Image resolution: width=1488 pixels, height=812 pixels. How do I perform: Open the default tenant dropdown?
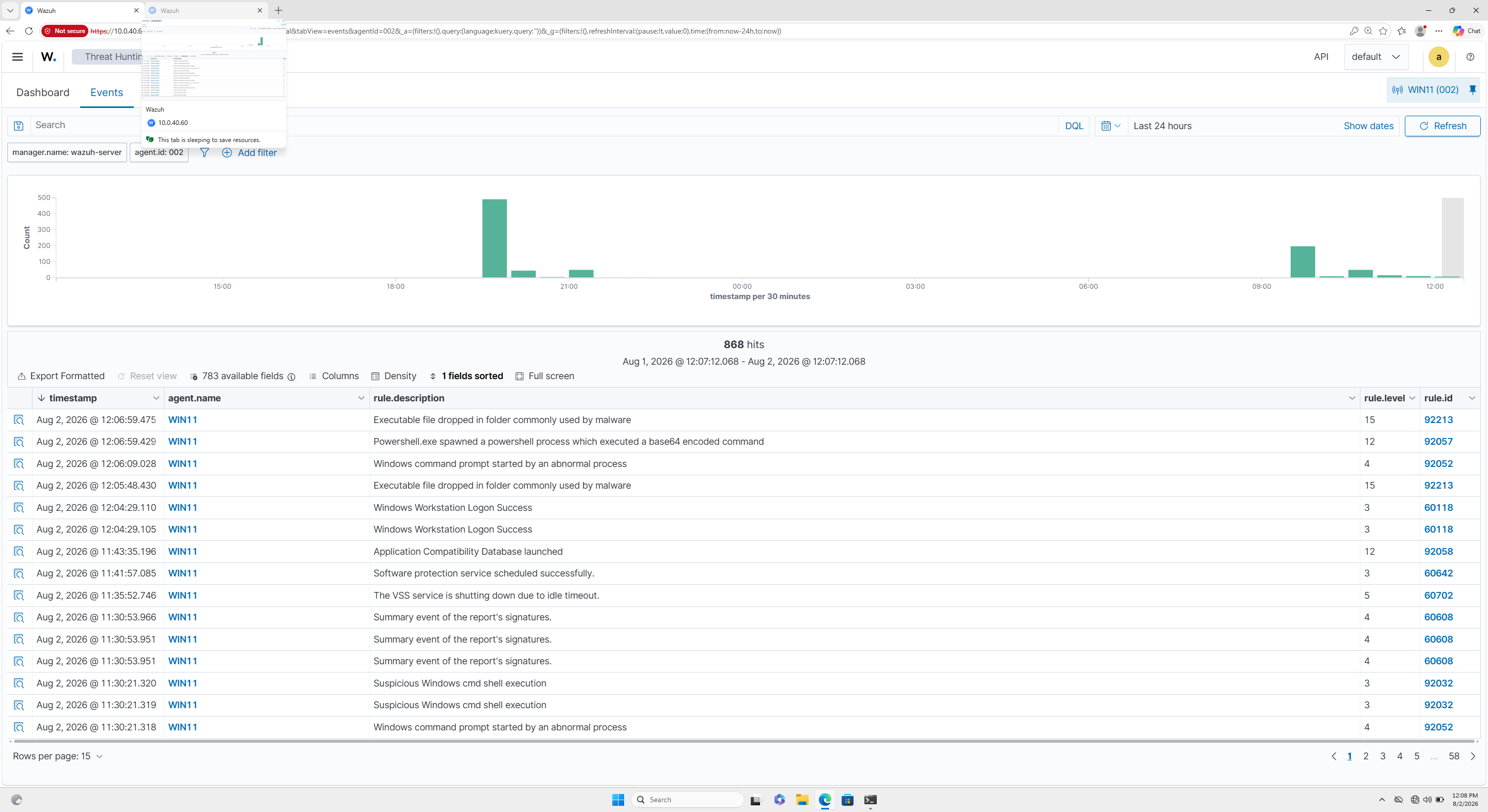coord(1376,57)
